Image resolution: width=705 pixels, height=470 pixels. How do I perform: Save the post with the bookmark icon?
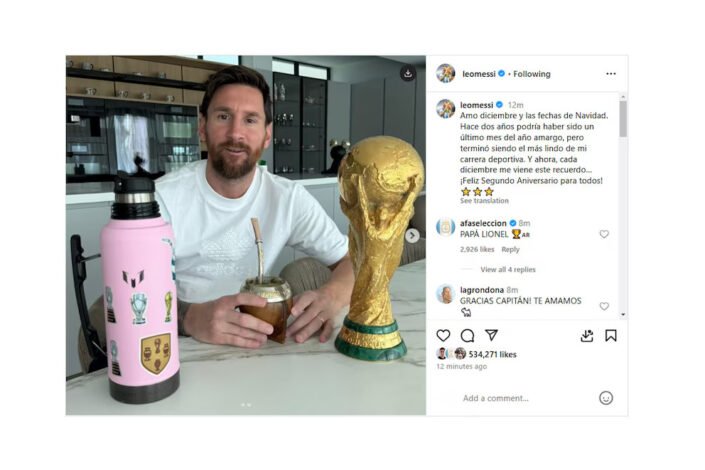point(611,336)
